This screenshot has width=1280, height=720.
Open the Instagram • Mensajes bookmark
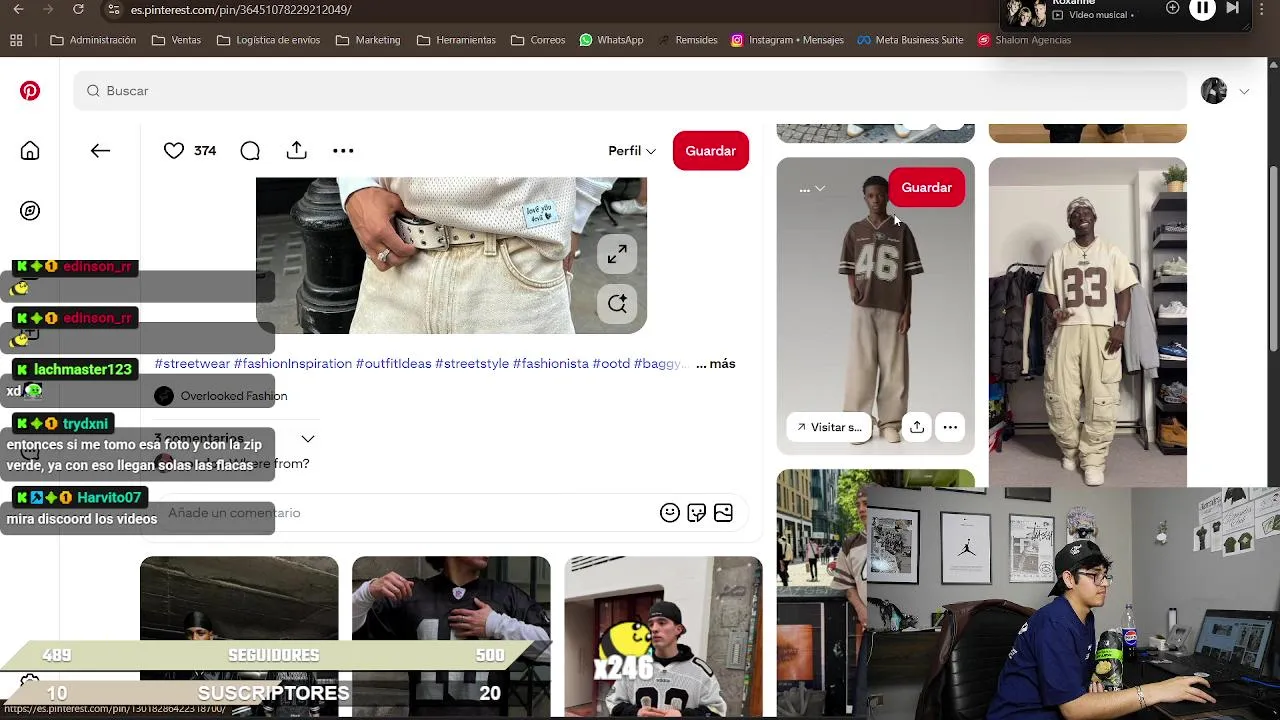tap(787, 40)
